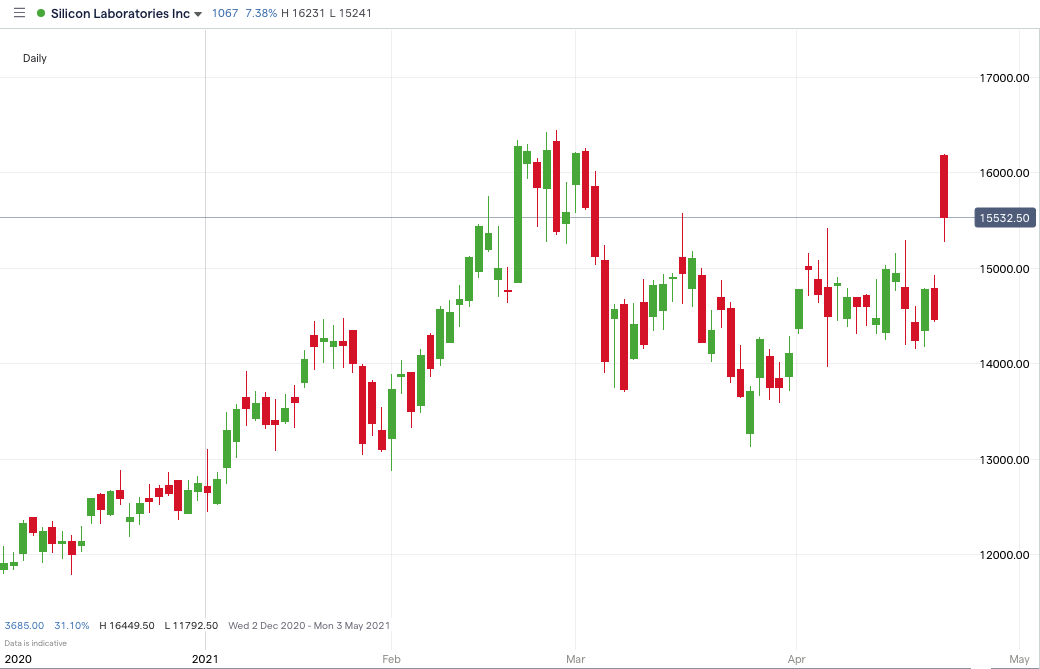Open the Daily timeframe selector
Viewport: 1040px width, 669px height.
(x=34, y=58)
